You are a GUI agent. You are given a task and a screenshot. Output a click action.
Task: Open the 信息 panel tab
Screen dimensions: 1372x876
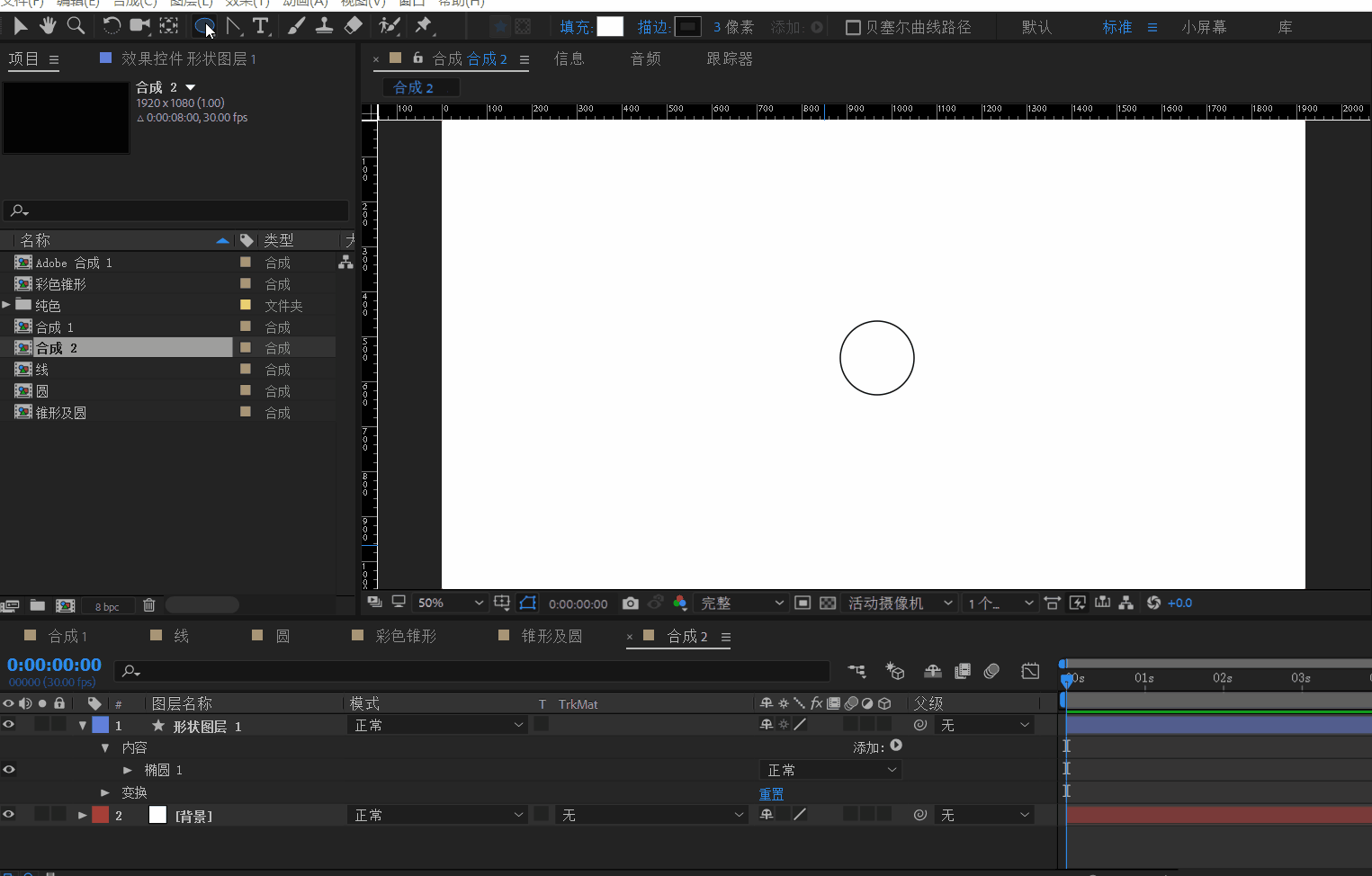click(x=569, y=58)
